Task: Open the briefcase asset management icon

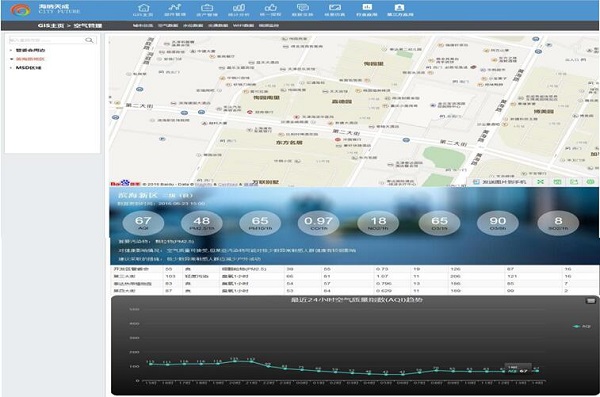Action: [207, 7]
